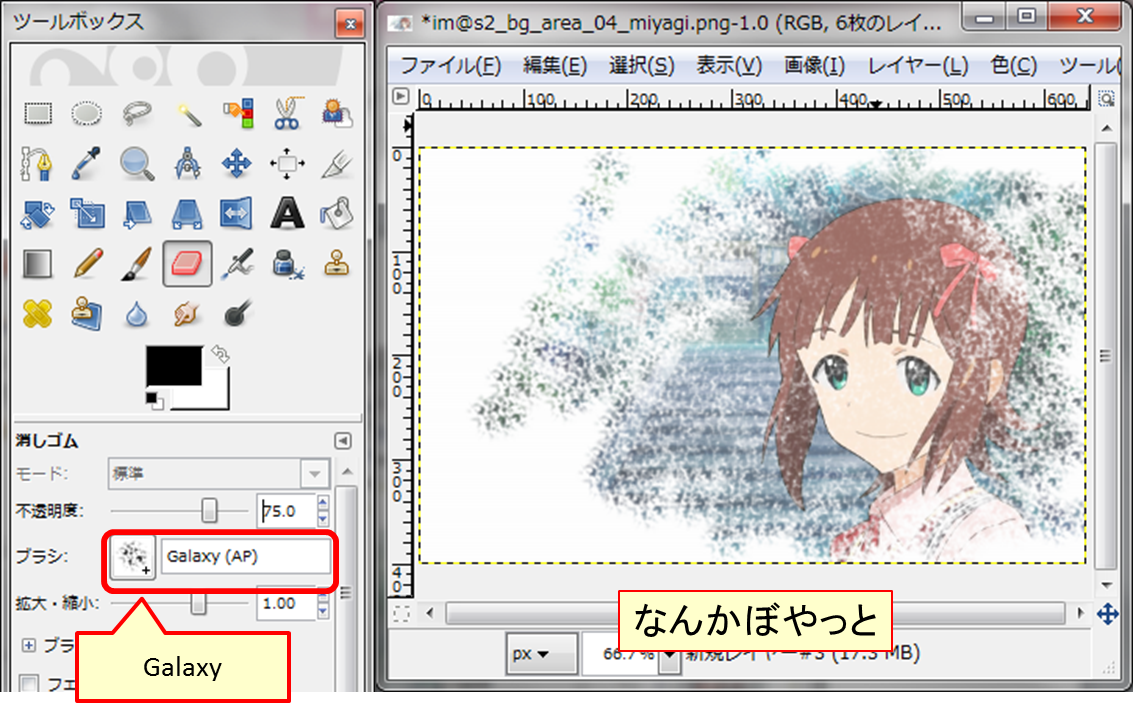Expand the ブラ… brush dynamics section
The height and width of the screenshot is (703, 1133).
(x=29, y=645)
